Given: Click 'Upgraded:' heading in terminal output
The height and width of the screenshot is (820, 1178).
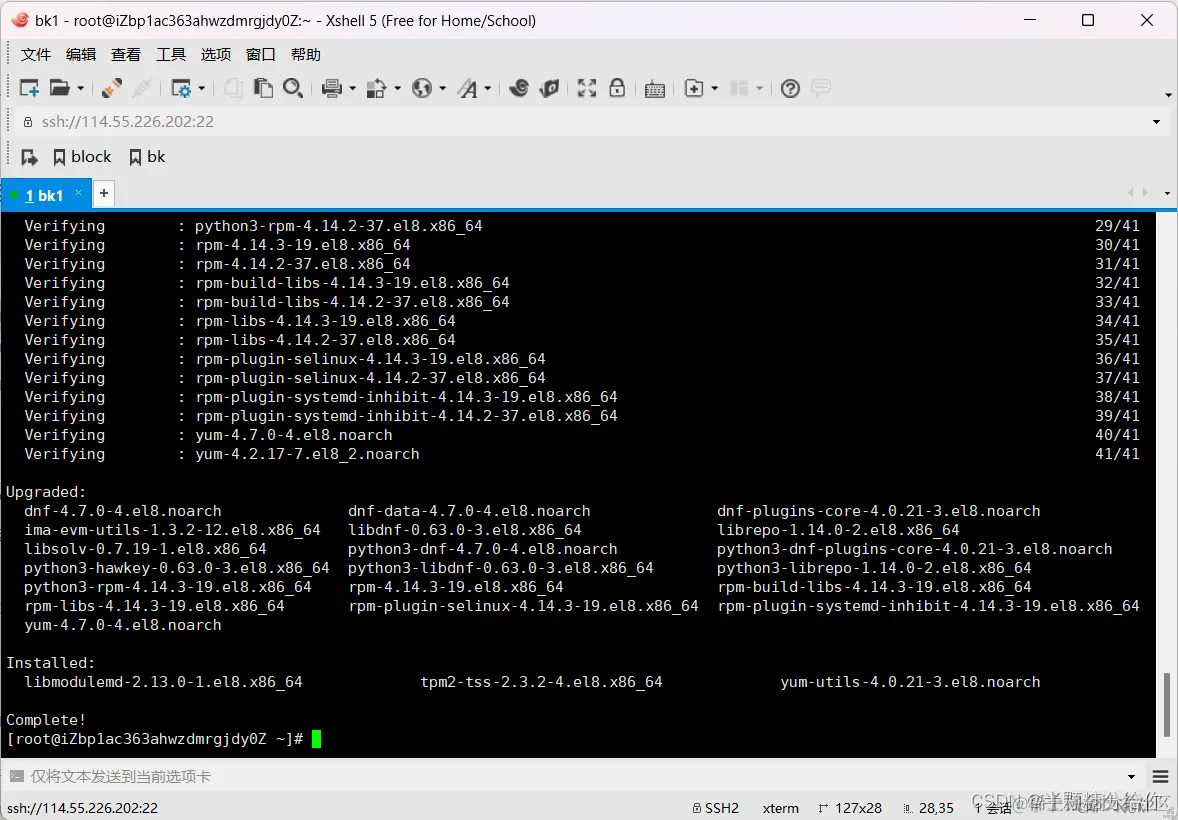Looking at the screenshot, I should [x=46, y=492].
